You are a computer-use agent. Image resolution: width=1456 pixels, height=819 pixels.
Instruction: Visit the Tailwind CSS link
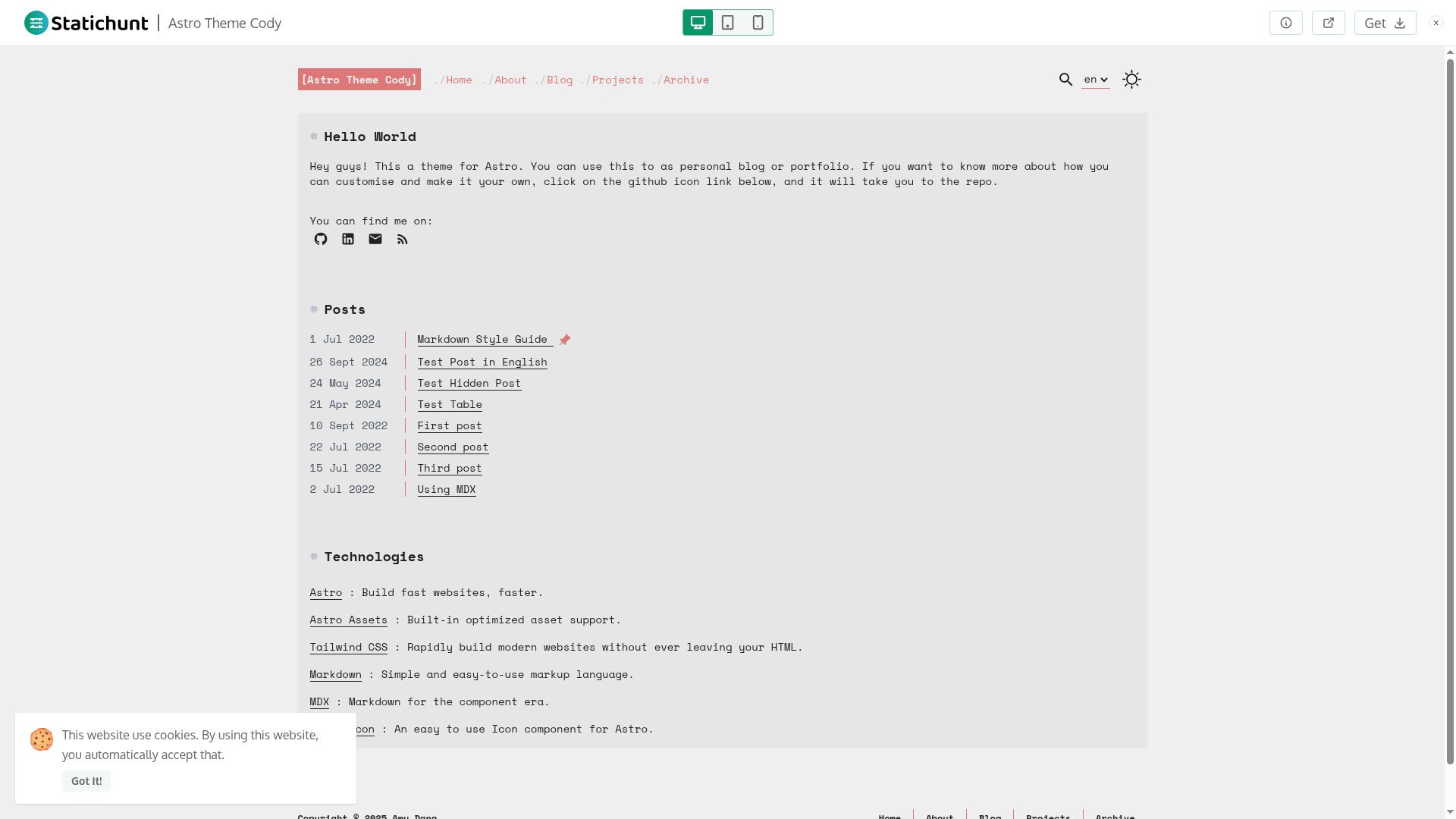[x=349, y=648]
